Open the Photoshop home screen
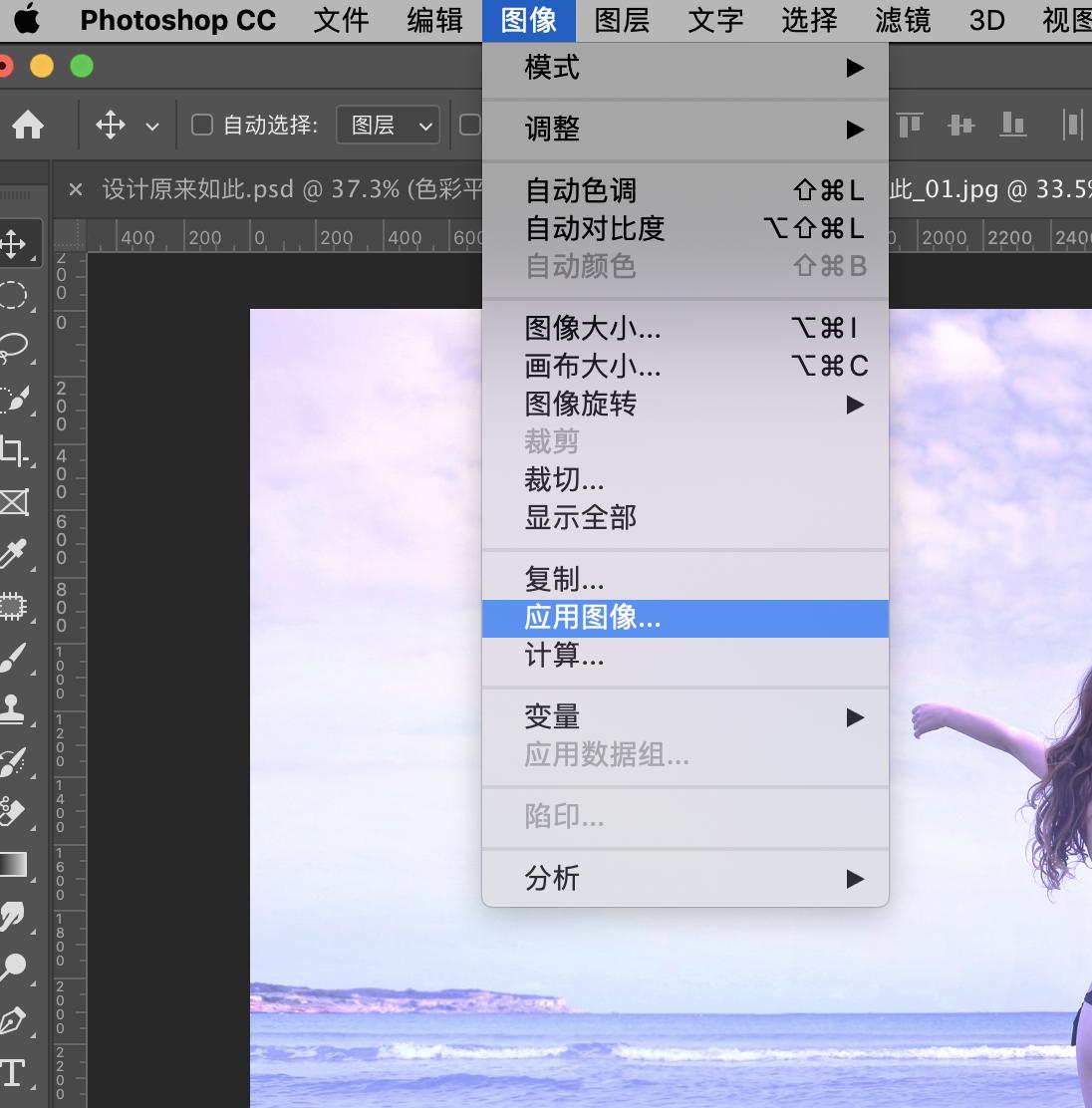This screenshot has width=1092, height=1108. [x=28, y=125]
